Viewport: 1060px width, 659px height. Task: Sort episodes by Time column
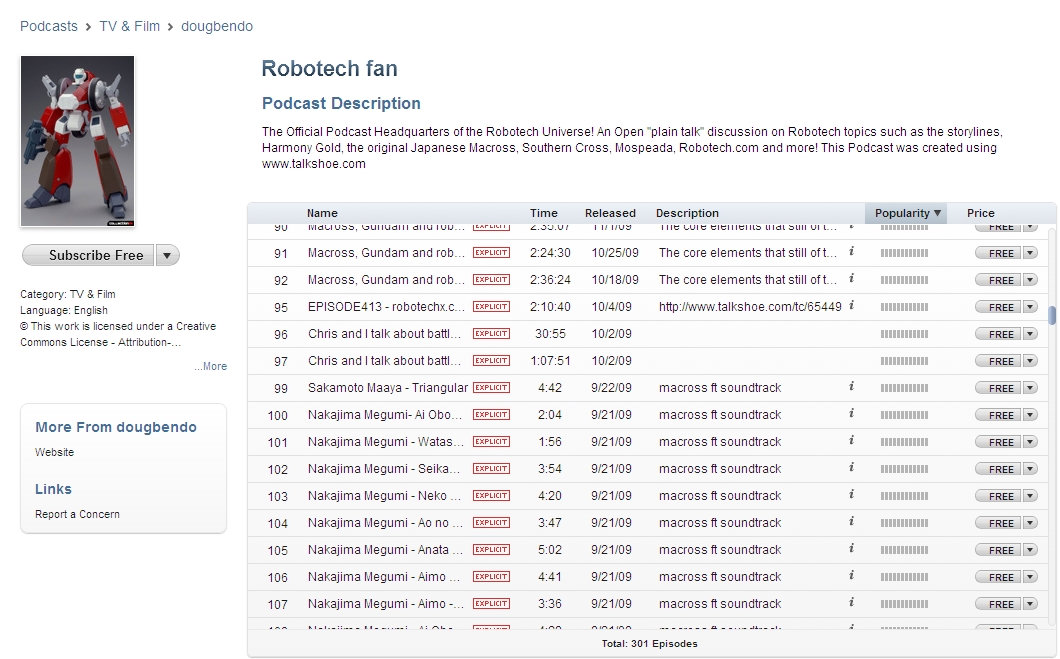544,213
